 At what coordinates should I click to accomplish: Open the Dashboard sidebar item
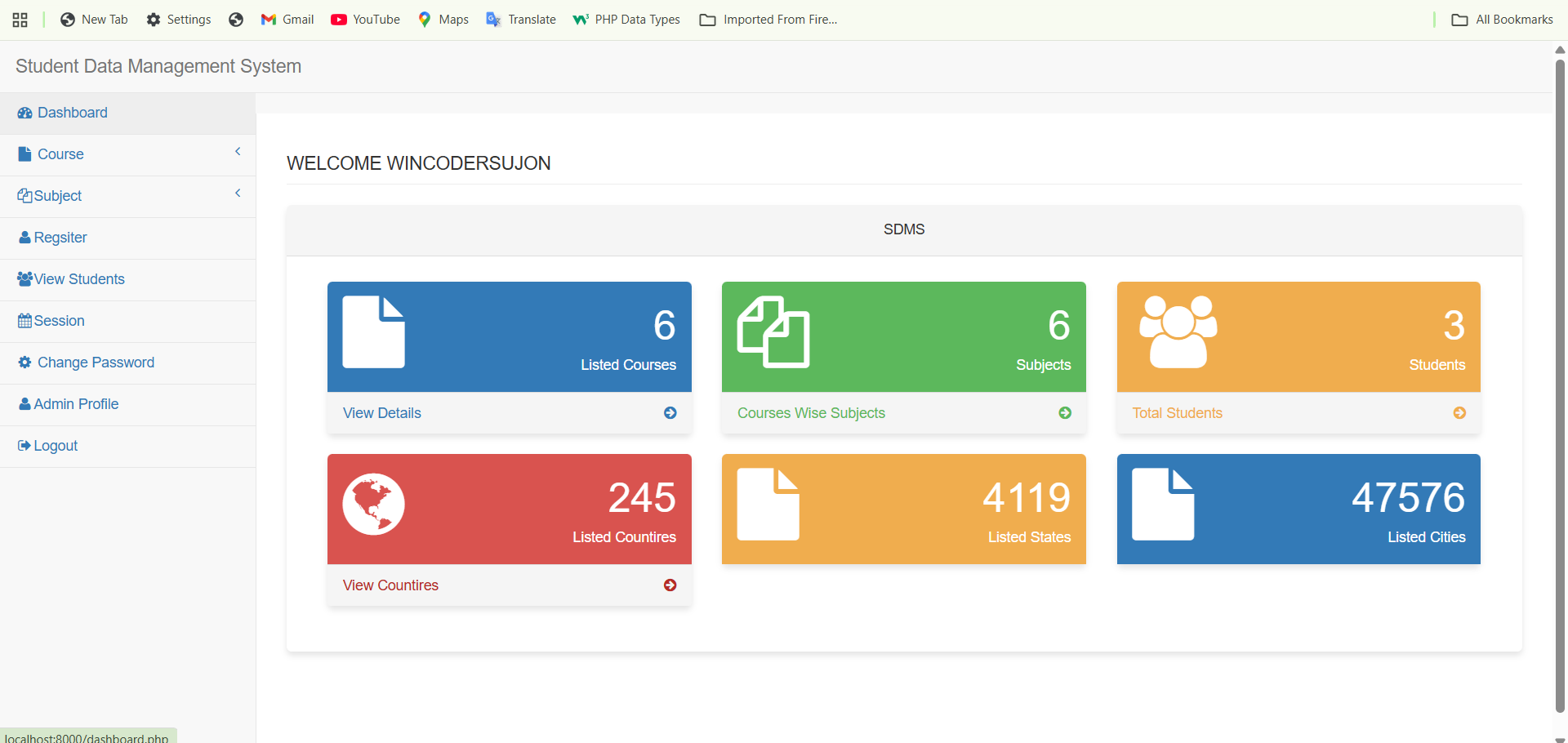(72, 113)
